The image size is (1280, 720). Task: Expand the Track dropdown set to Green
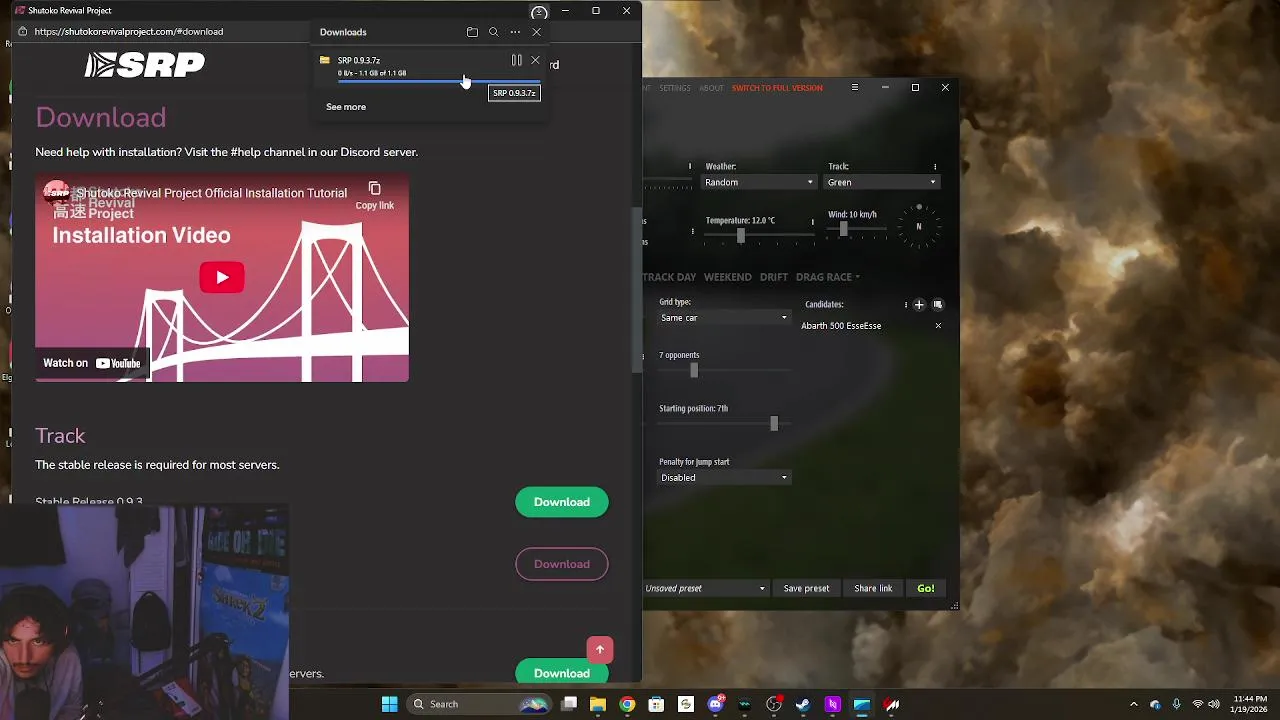(881, 182)
